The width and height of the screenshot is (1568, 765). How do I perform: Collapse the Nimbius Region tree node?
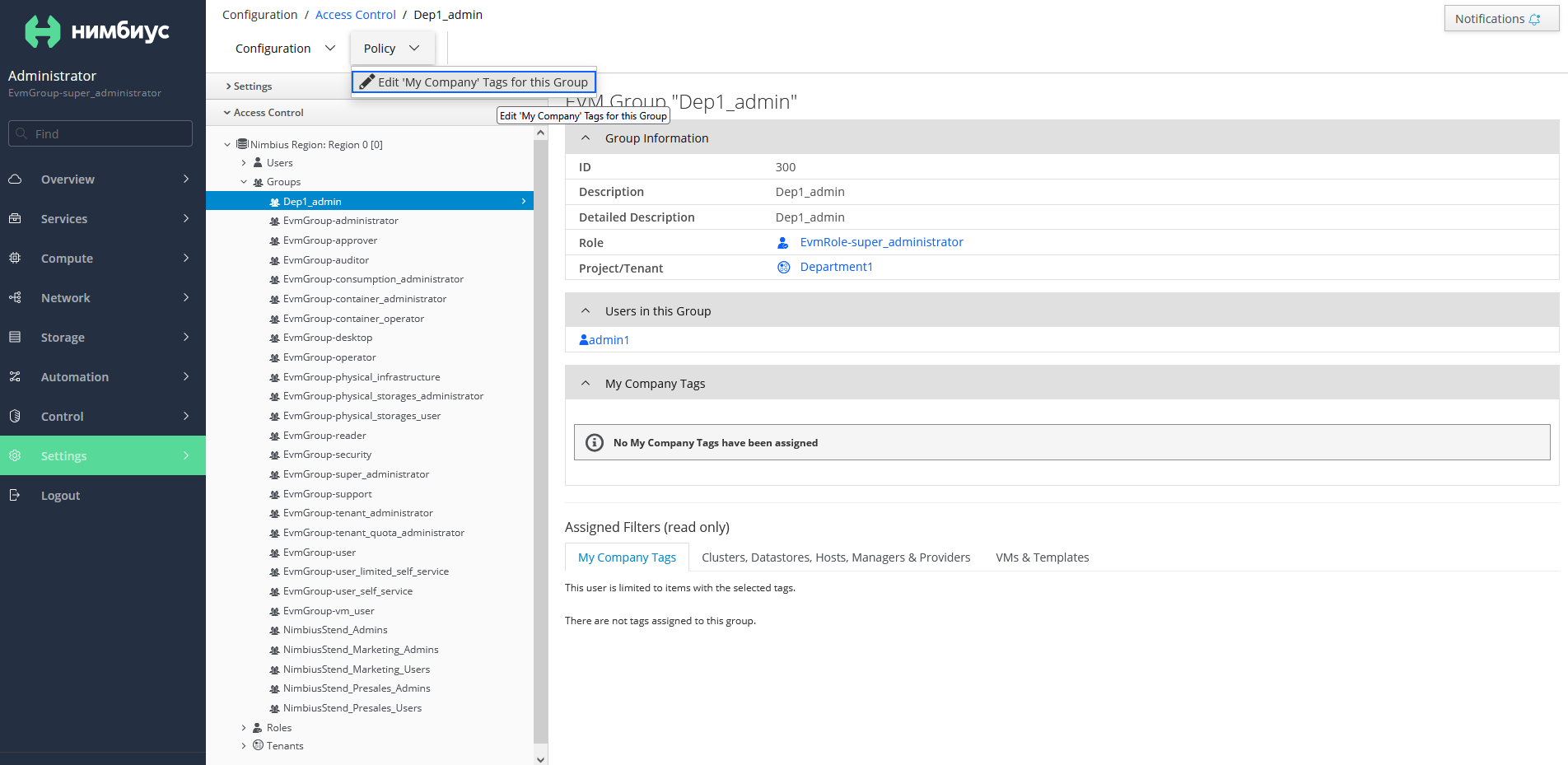pos(227,144)
